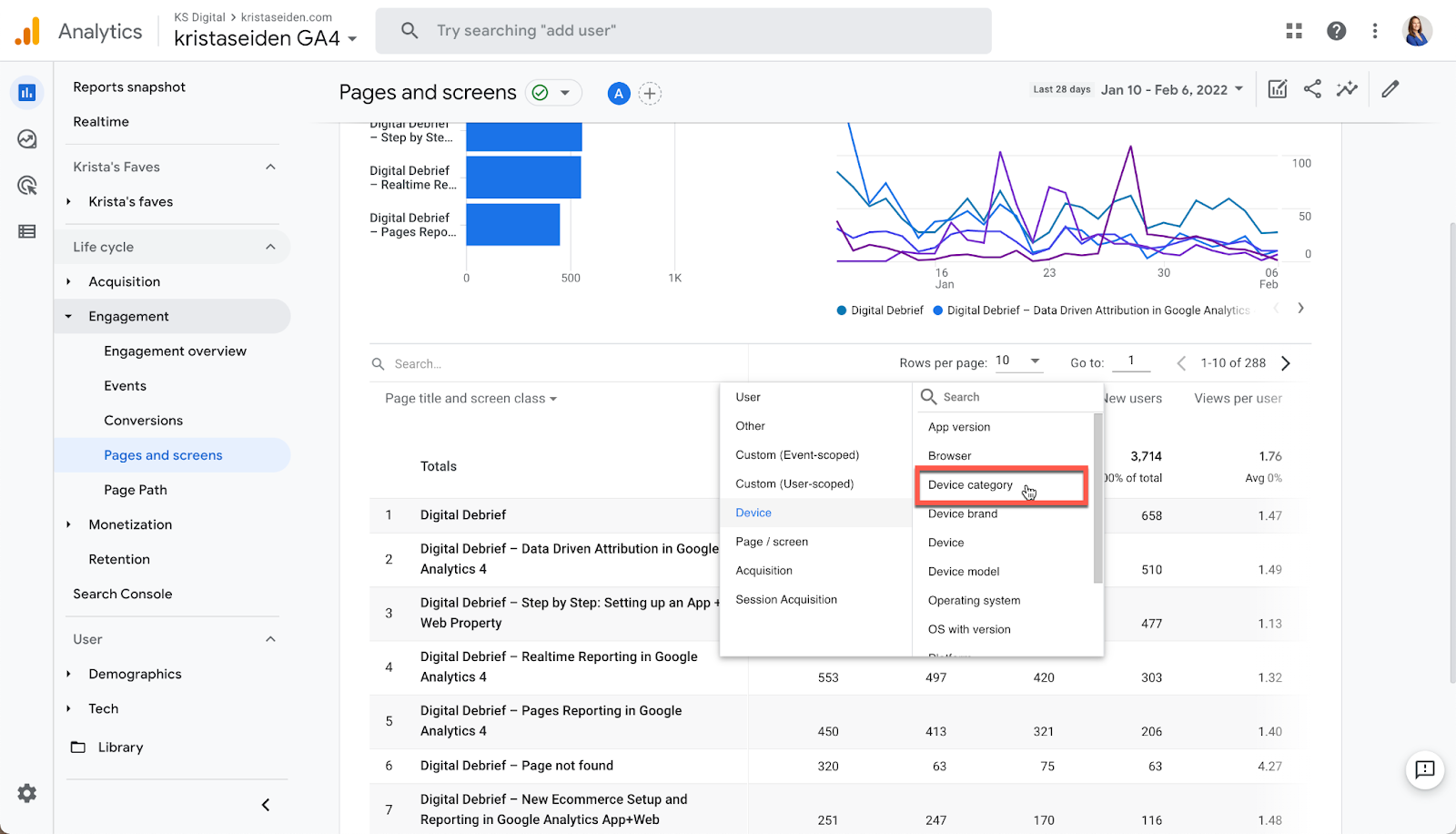Open the Engagement overview report
1456x834 pixels.
pyautogui.click(x=175, y=351)
